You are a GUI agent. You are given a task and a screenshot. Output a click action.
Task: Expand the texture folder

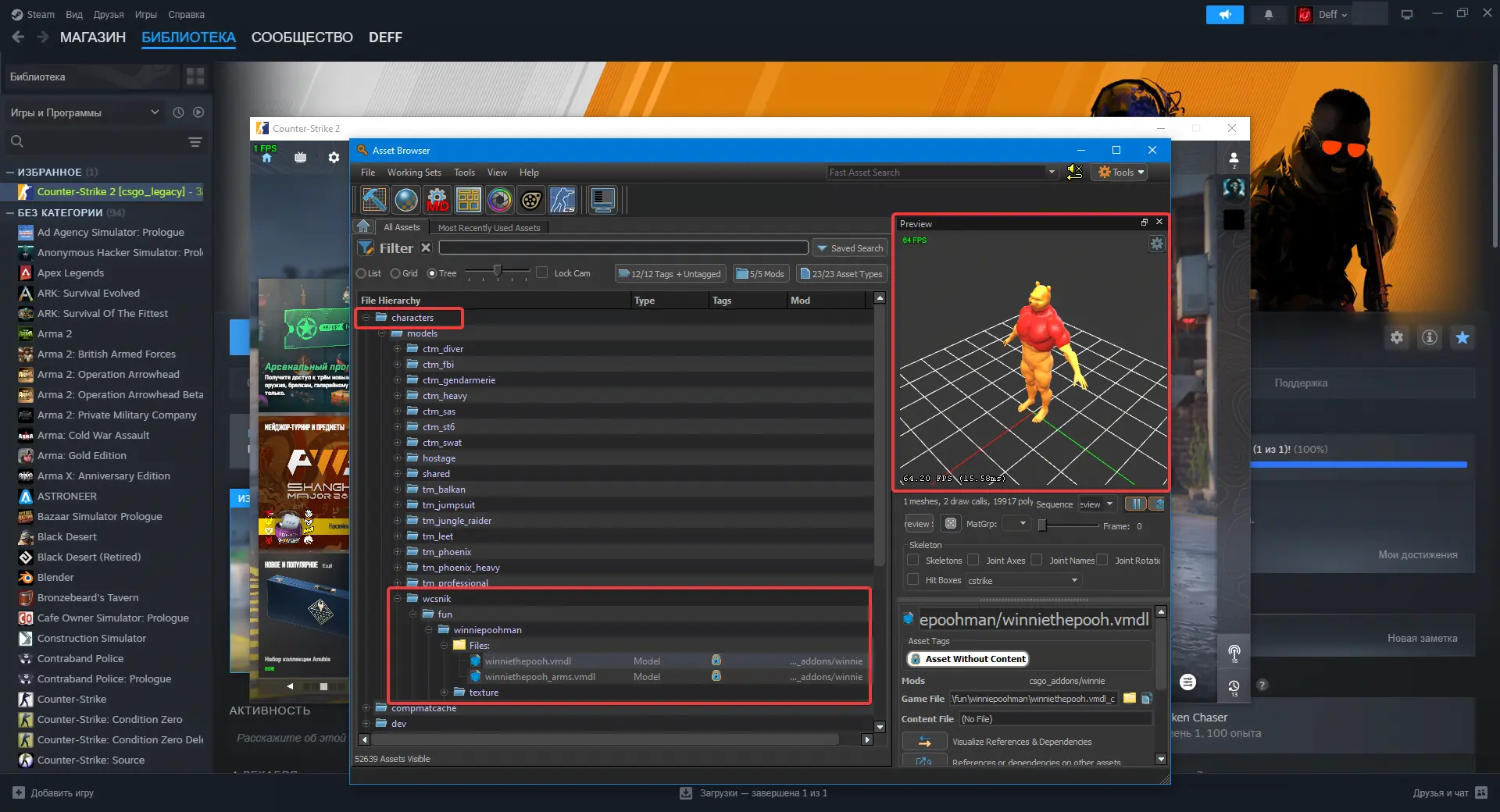(445, 693)
